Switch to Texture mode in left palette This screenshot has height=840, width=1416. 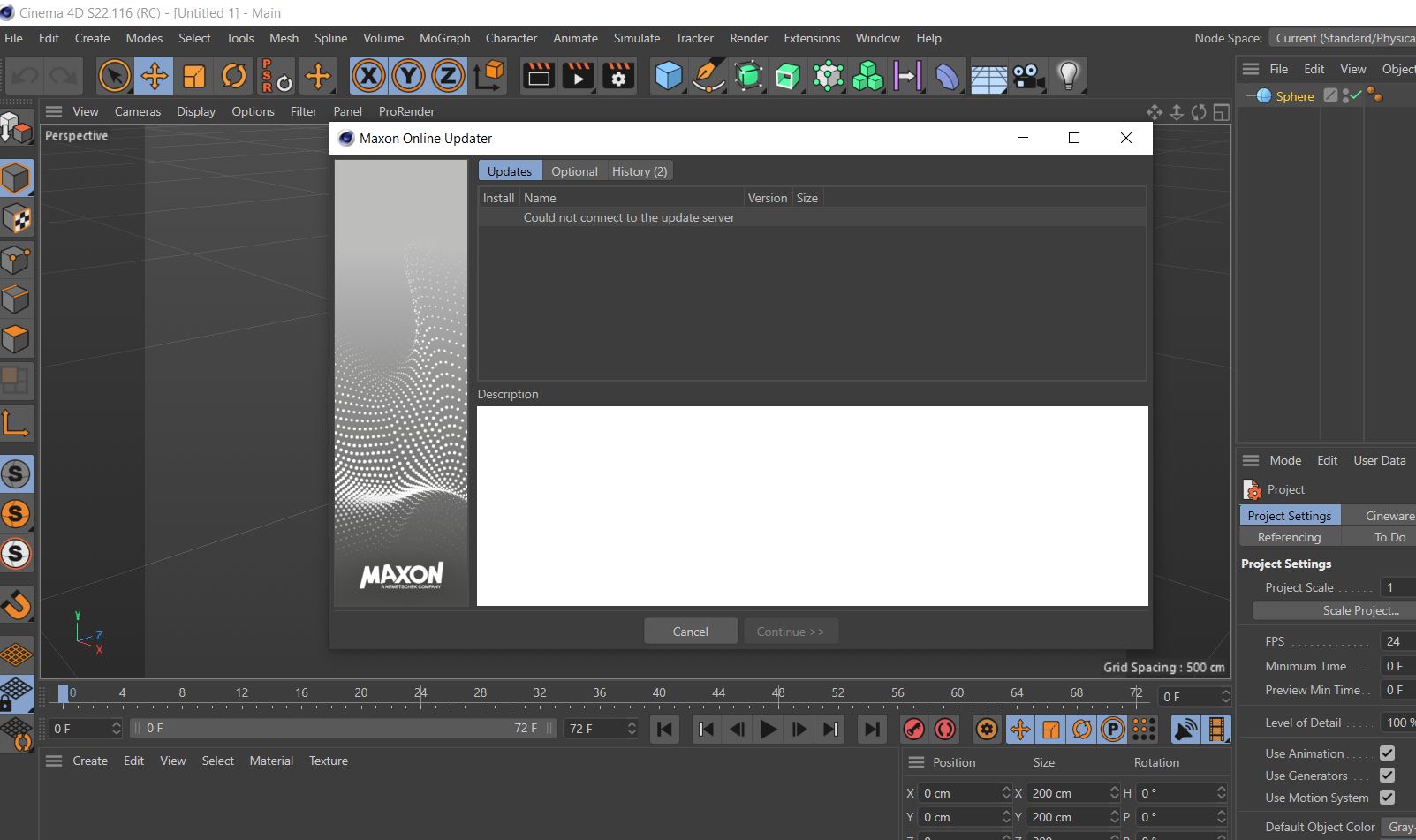pos(16,218)
